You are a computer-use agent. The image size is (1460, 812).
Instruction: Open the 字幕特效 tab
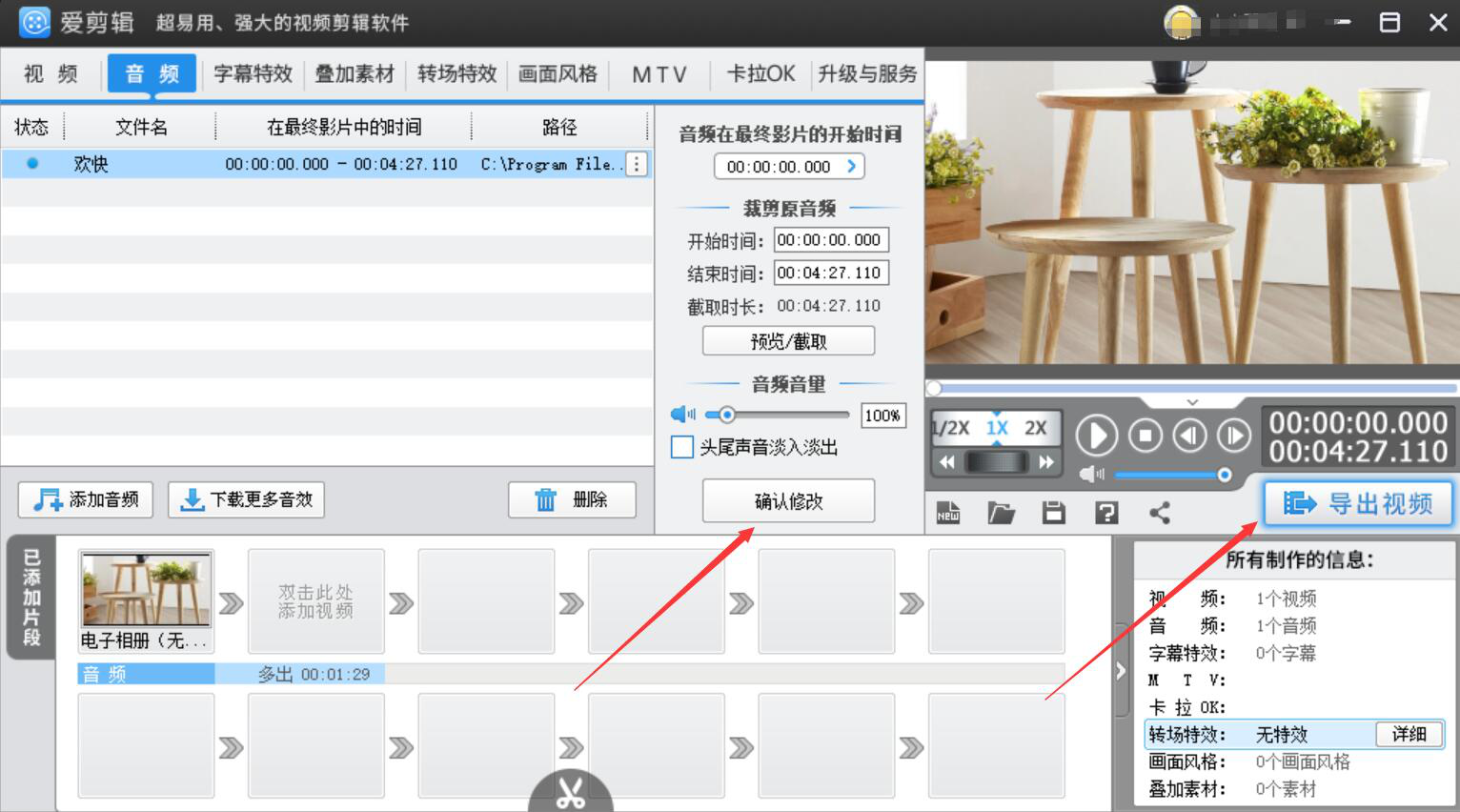pos(253,73)
